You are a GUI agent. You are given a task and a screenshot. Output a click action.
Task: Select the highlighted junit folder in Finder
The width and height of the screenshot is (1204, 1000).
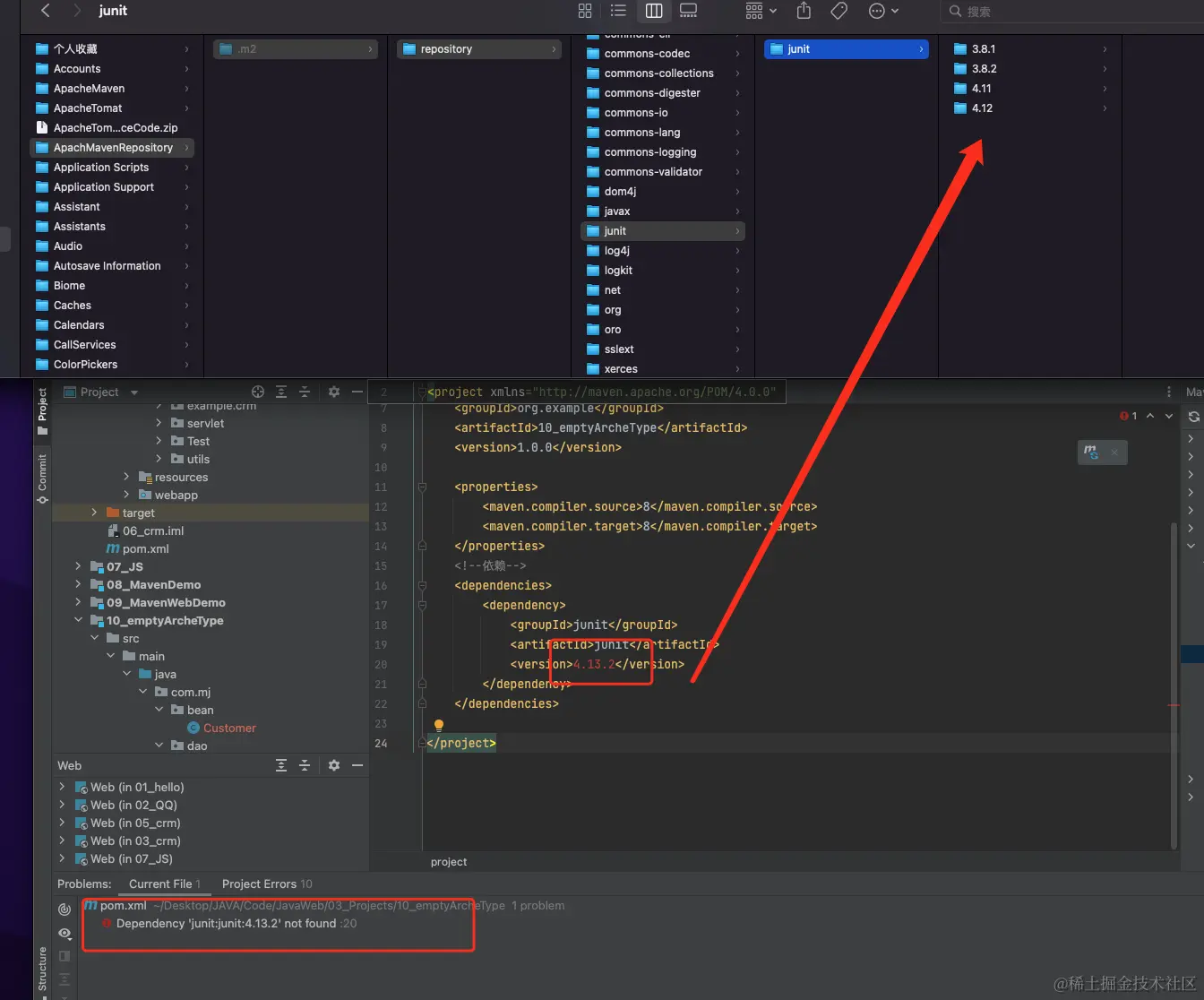pos(847,49)
